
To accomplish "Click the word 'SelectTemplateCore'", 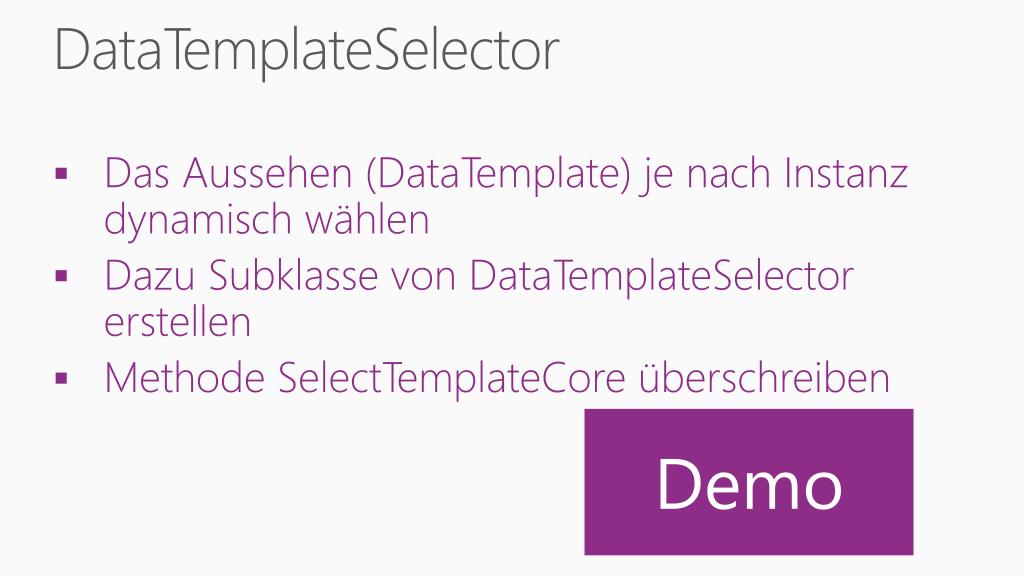I will (x=452, y=379).
